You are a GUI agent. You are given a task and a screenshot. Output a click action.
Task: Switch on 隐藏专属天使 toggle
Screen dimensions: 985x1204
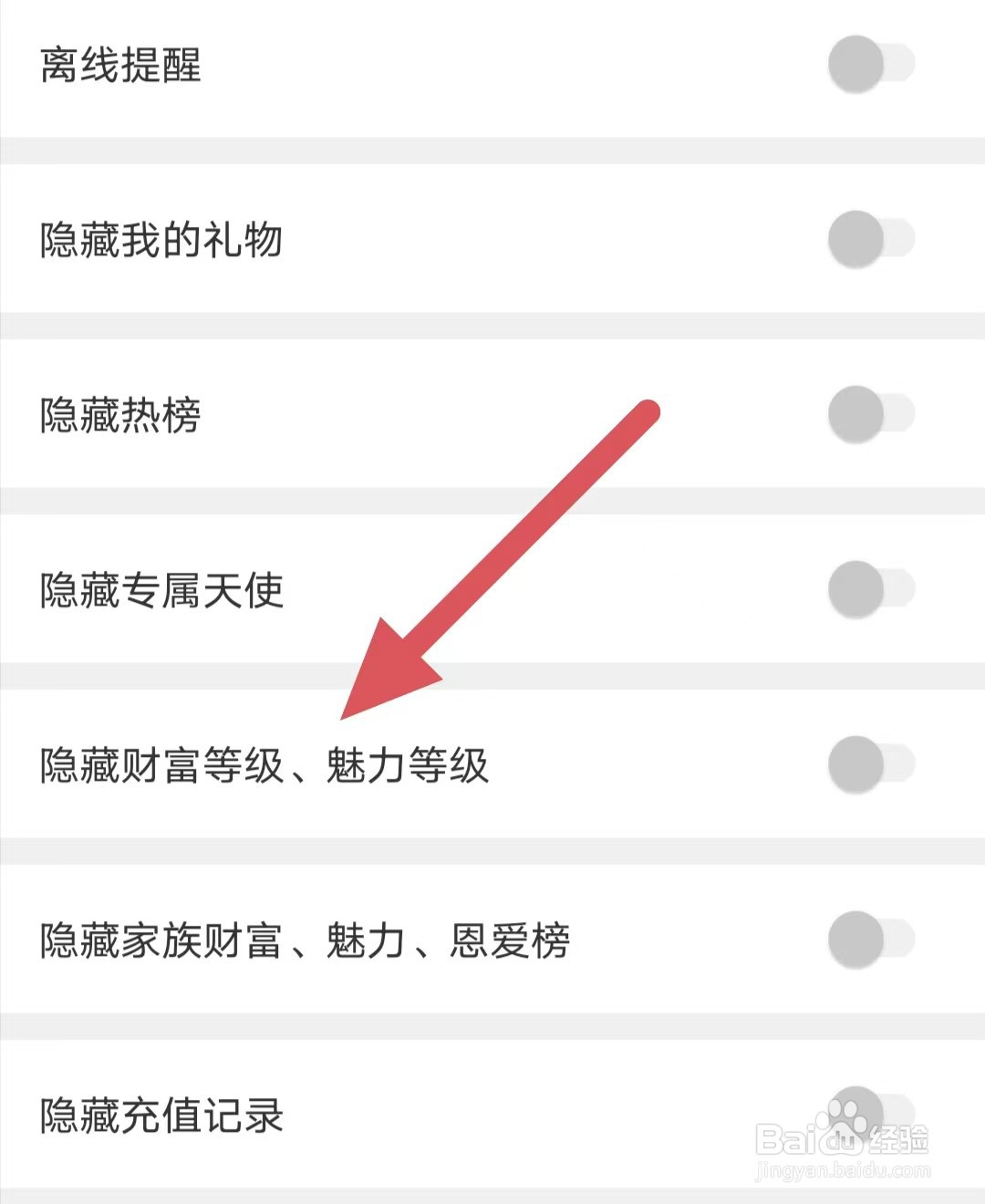click(871, 589)
